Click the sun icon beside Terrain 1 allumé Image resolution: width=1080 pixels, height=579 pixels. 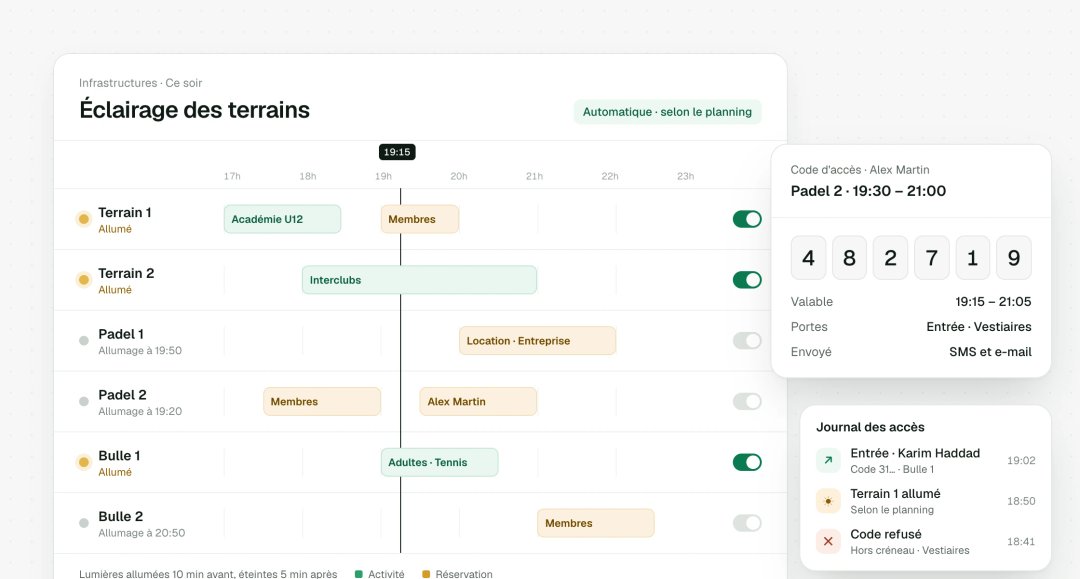[828, 501]
